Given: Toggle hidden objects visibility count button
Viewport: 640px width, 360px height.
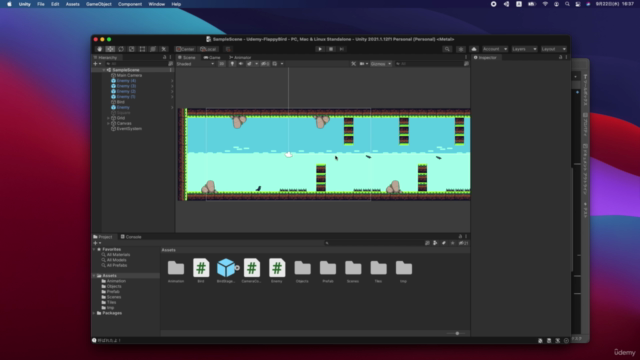Looking at the screenshot, I should click(x=265, y=64).
